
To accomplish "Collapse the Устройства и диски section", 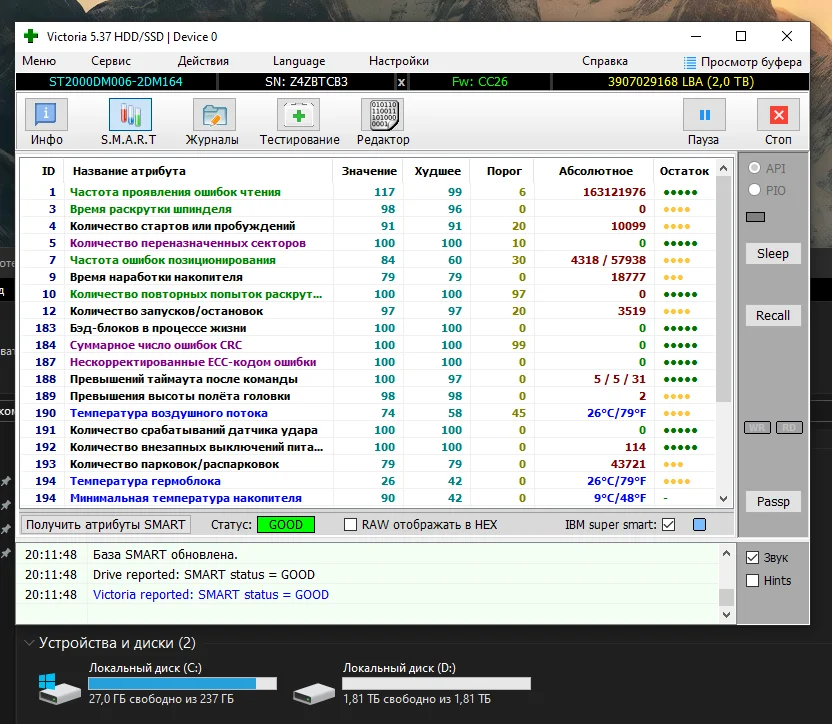I will 29,643.
